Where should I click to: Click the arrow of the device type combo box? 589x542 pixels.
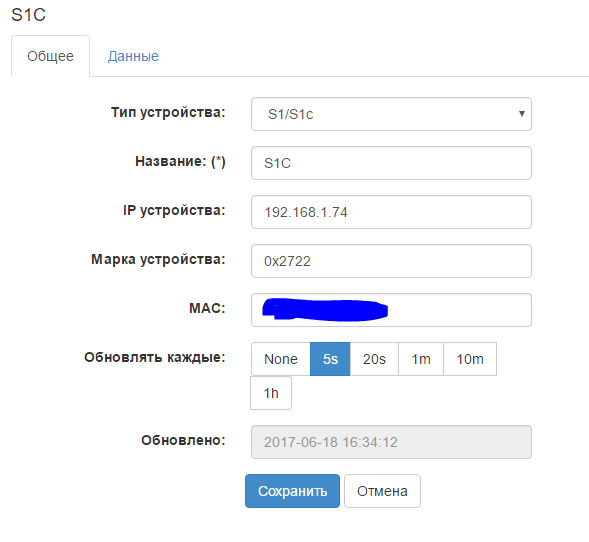pos(521,113)
